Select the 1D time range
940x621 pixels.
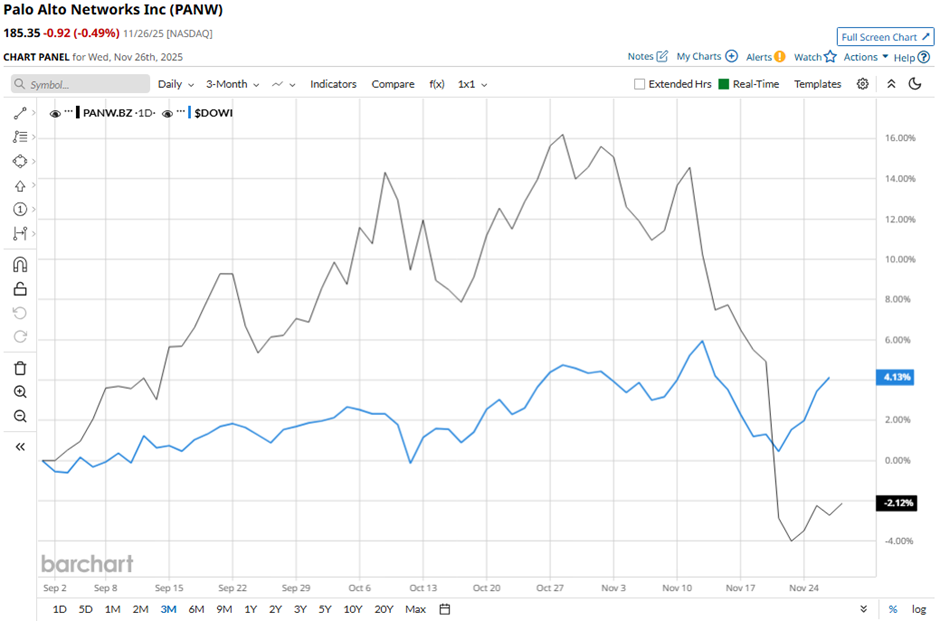tap(59, 609)
